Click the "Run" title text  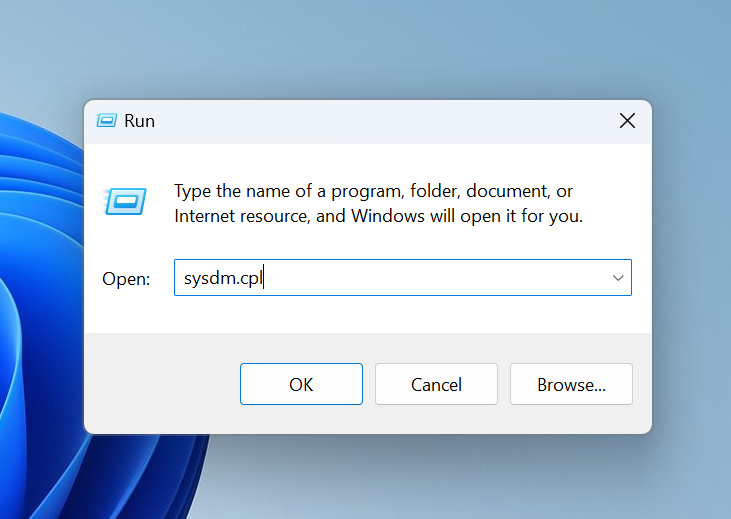[x=139, y=121]
